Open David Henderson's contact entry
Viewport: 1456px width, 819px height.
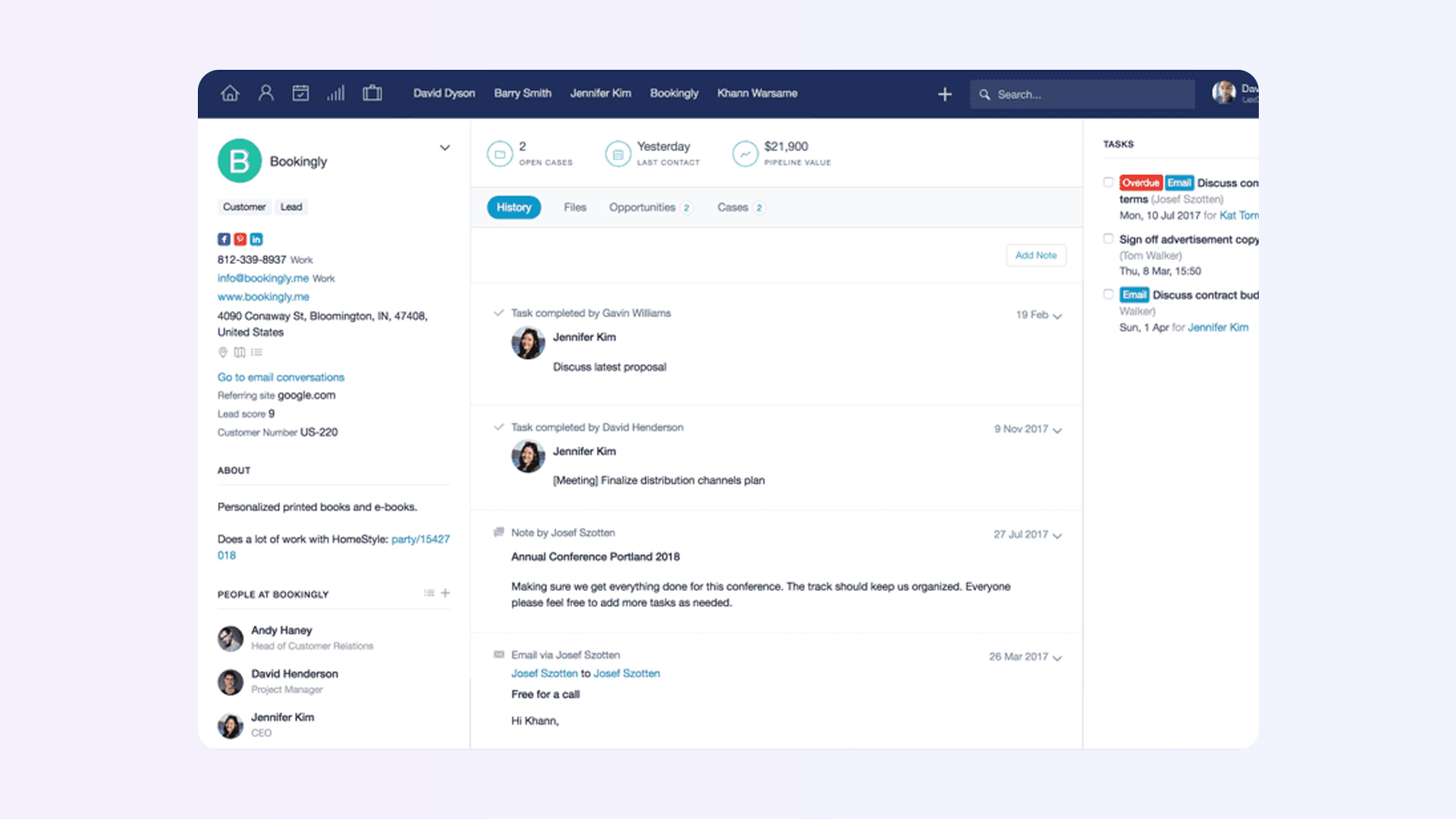pos(278,681)
